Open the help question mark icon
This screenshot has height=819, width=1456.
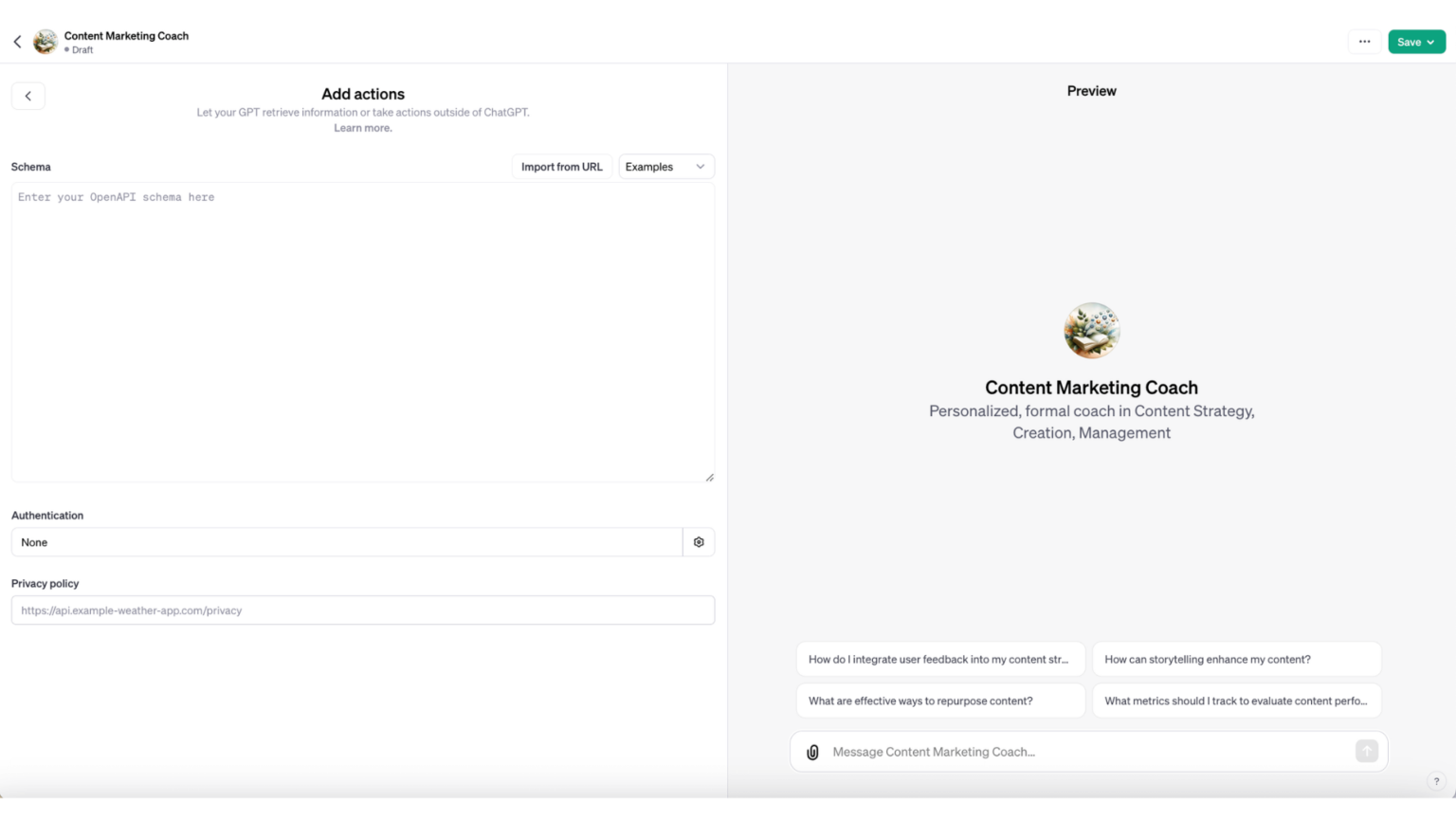pyautogui.click(x=1436, y=781)
